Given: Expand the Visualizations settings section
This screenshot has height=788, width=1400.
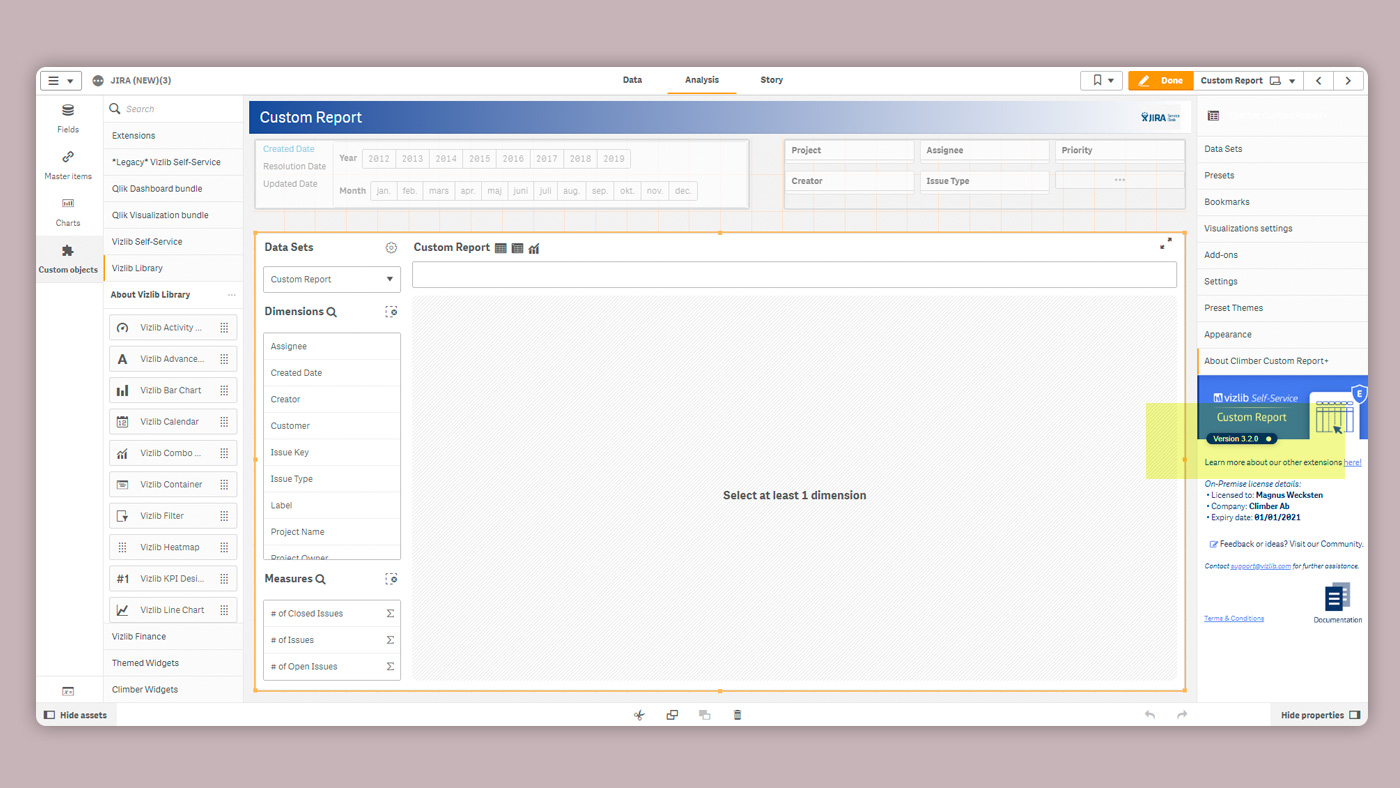Looking at the screenshot, I should point(1282,229).
